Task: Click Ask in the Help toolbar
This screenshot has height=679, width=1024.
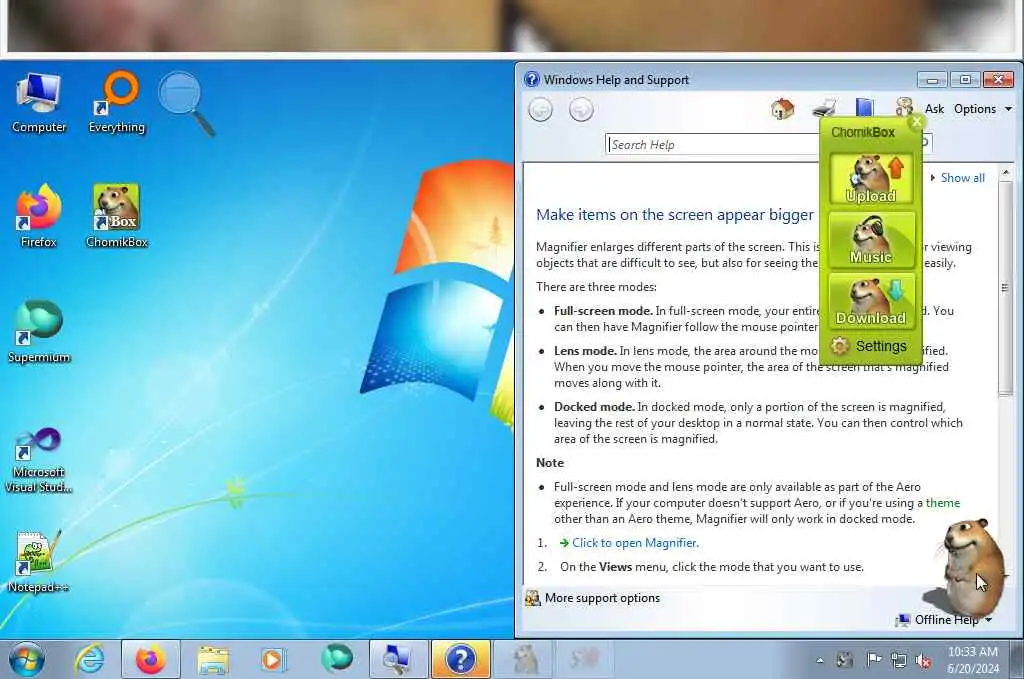Action: click(934, 109)
